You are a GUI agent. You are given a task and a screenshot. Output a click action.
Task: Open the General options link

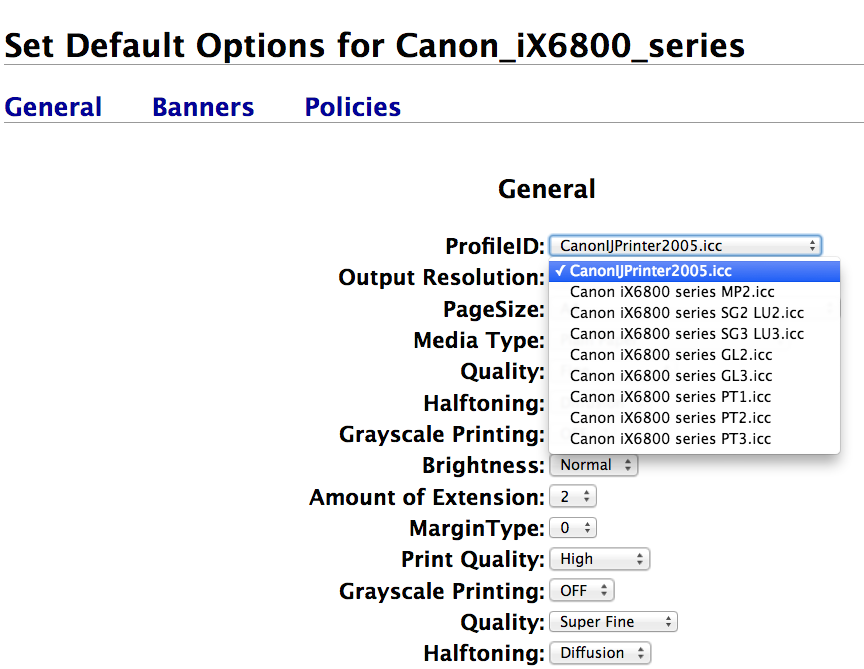tap(53, 107)
